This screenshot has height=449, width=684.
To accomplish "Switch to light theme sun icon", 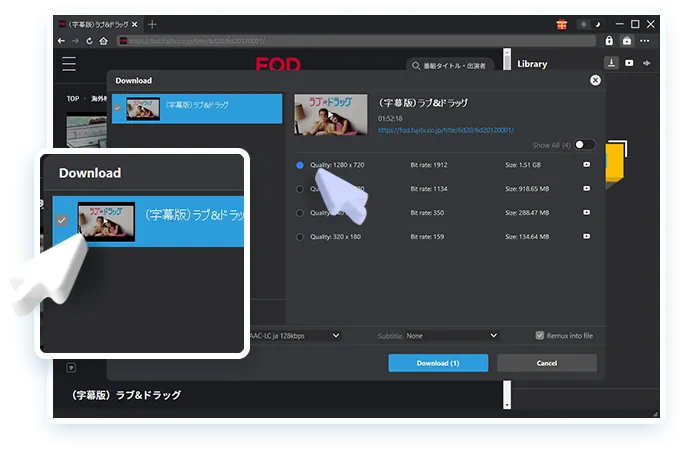I will click(x=583, y=24).
